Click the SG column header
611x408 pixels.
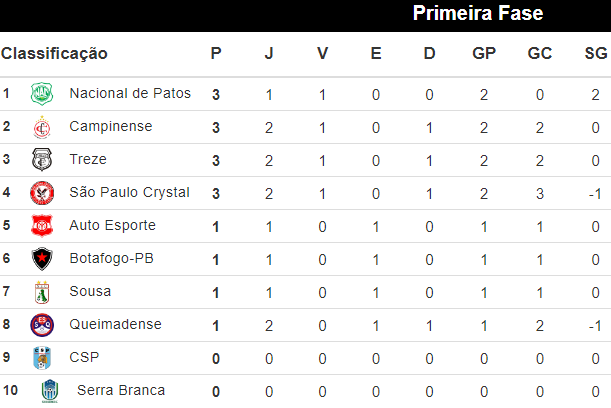pos(595,54)
